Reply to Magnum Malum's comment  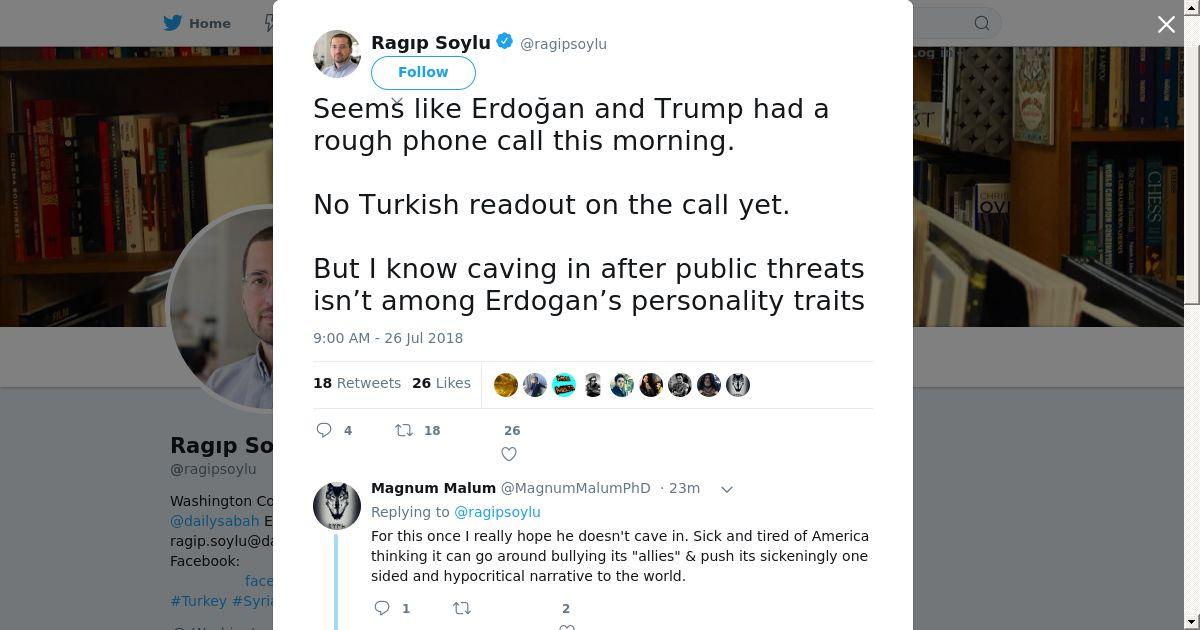(382, 608)
